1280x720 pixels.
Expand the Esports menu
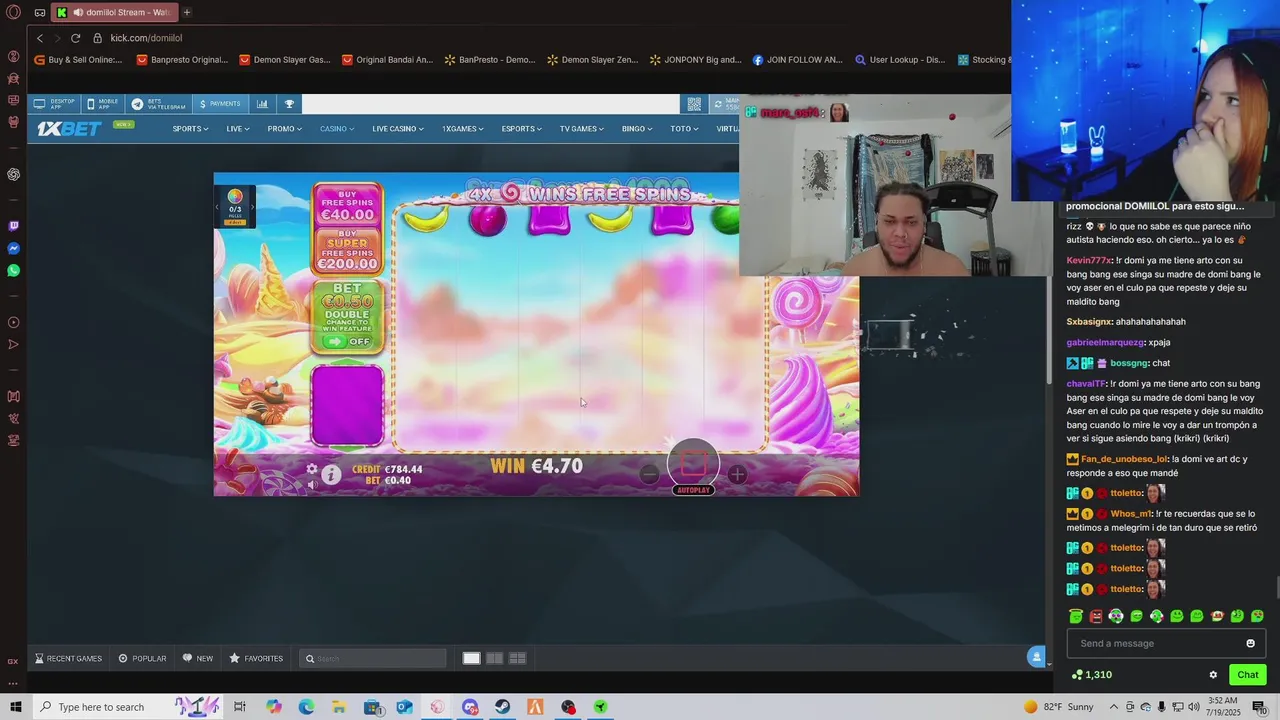tap(522, 129)
